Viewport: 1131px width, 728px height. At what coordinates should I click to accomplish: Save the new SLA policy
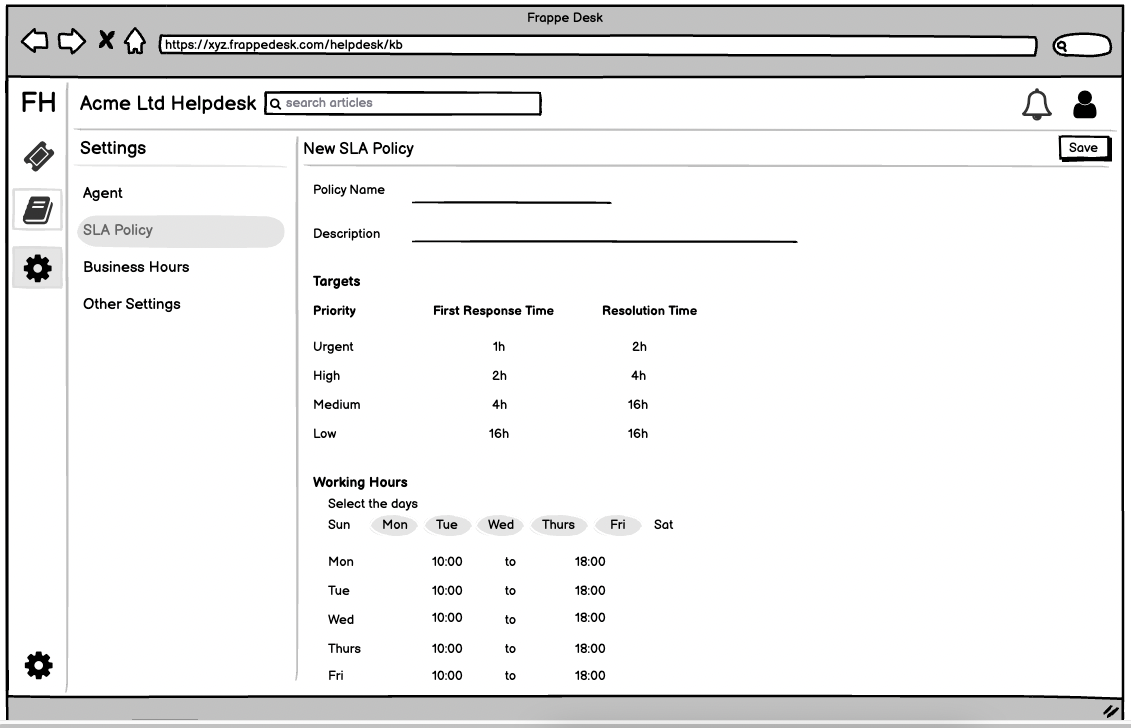point(1085,147)
